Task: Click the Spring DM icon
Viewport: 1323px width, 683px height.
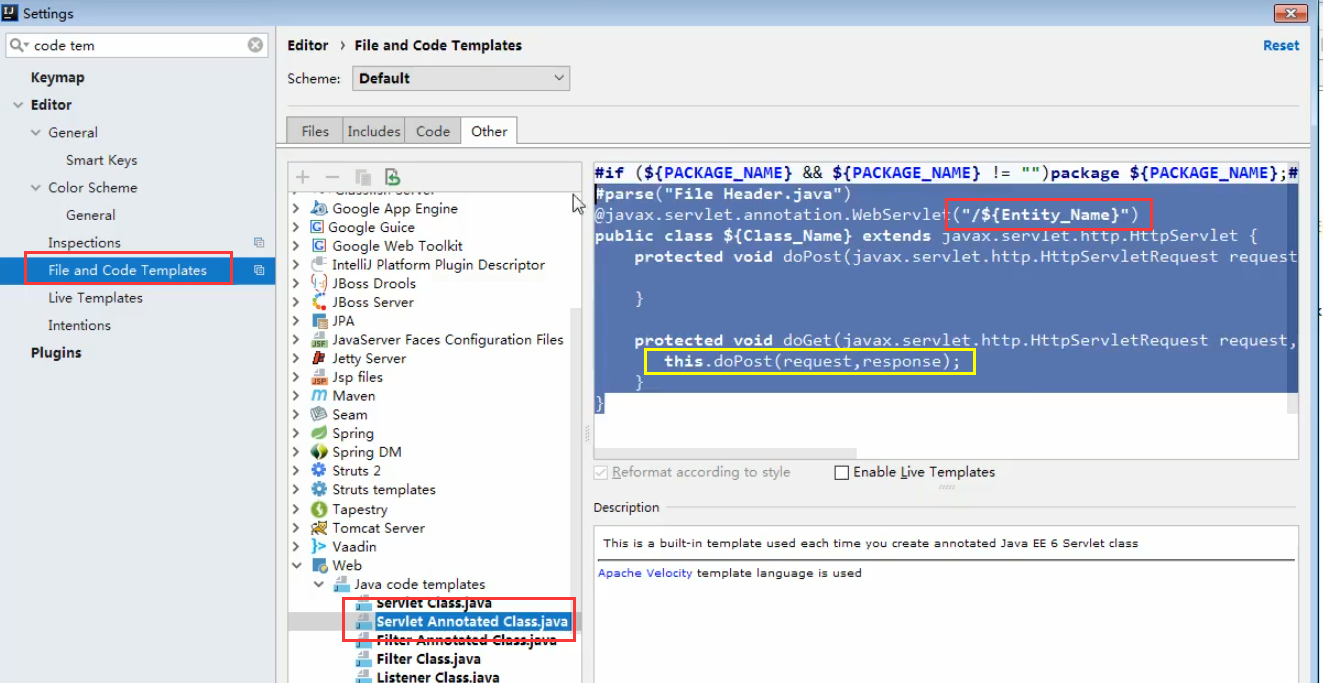Action: (319, 452)
